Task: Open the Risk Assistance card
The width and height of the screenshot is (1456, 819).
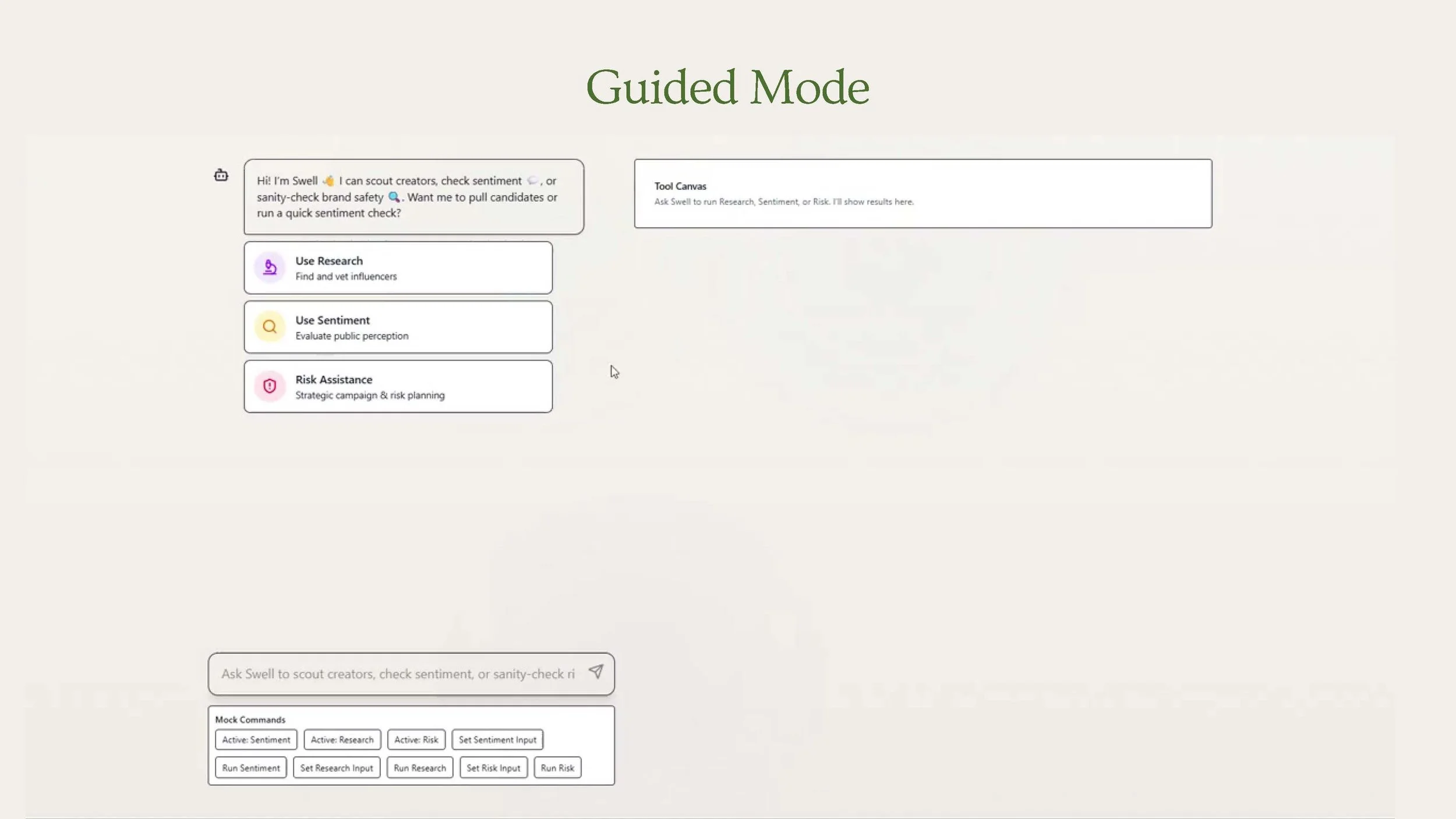Action: point(398,386)
